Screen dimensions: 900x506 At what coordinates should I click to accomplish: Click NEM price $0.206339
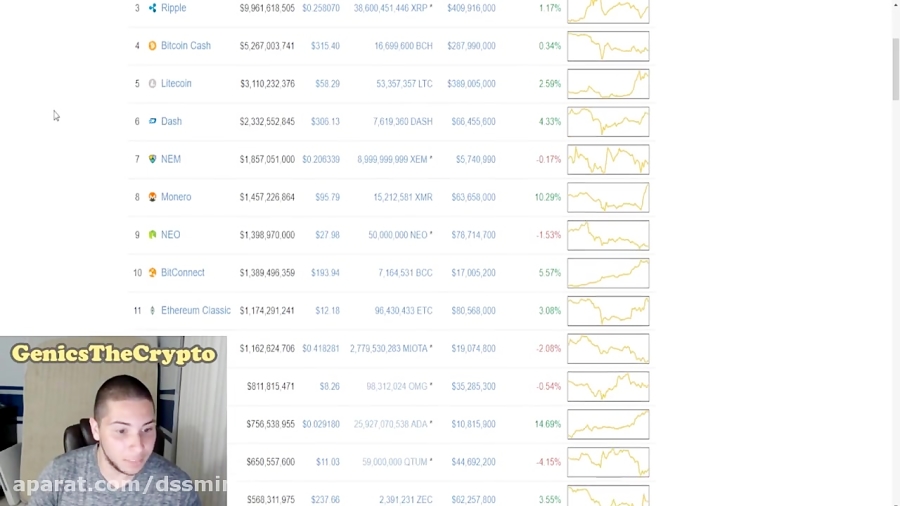coord(321,160)
